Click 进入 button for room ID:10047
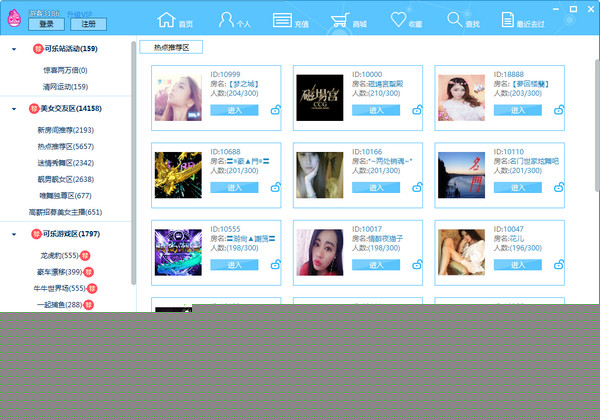The image size is (600, 420). pyautogui.click(x=518, y=265)
